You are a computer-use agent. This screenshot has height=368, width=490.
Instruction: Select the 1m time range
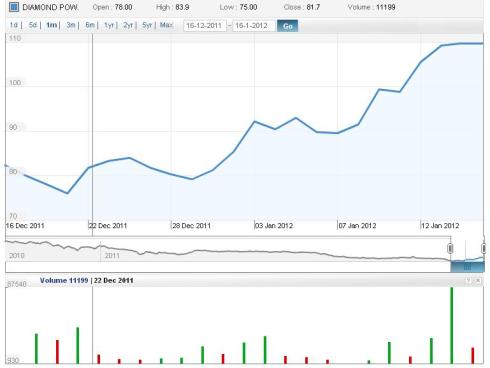[x=51, y=25]
